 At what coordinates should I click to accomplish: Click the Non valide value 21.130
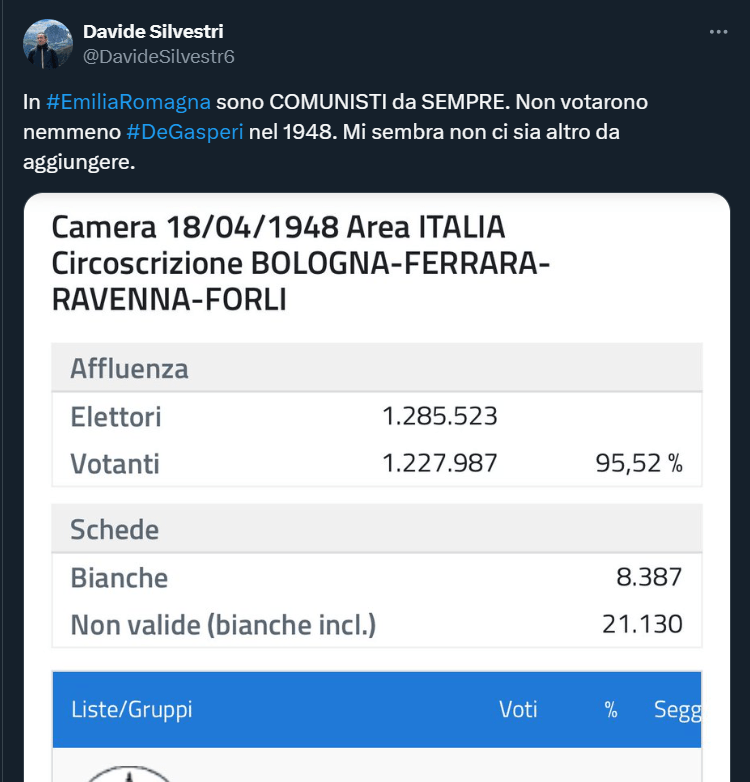(x=642, y=625)
